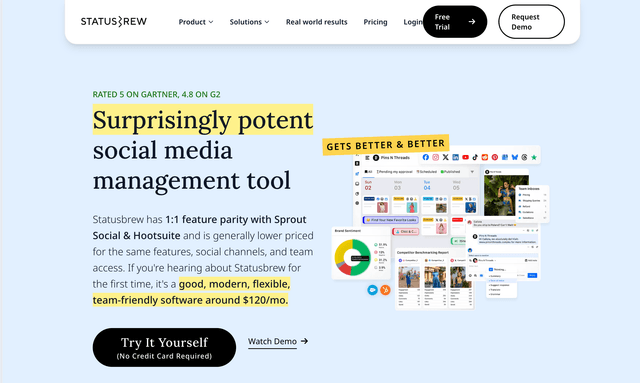Click the orange HubSpot icon

tap(385, 290)
